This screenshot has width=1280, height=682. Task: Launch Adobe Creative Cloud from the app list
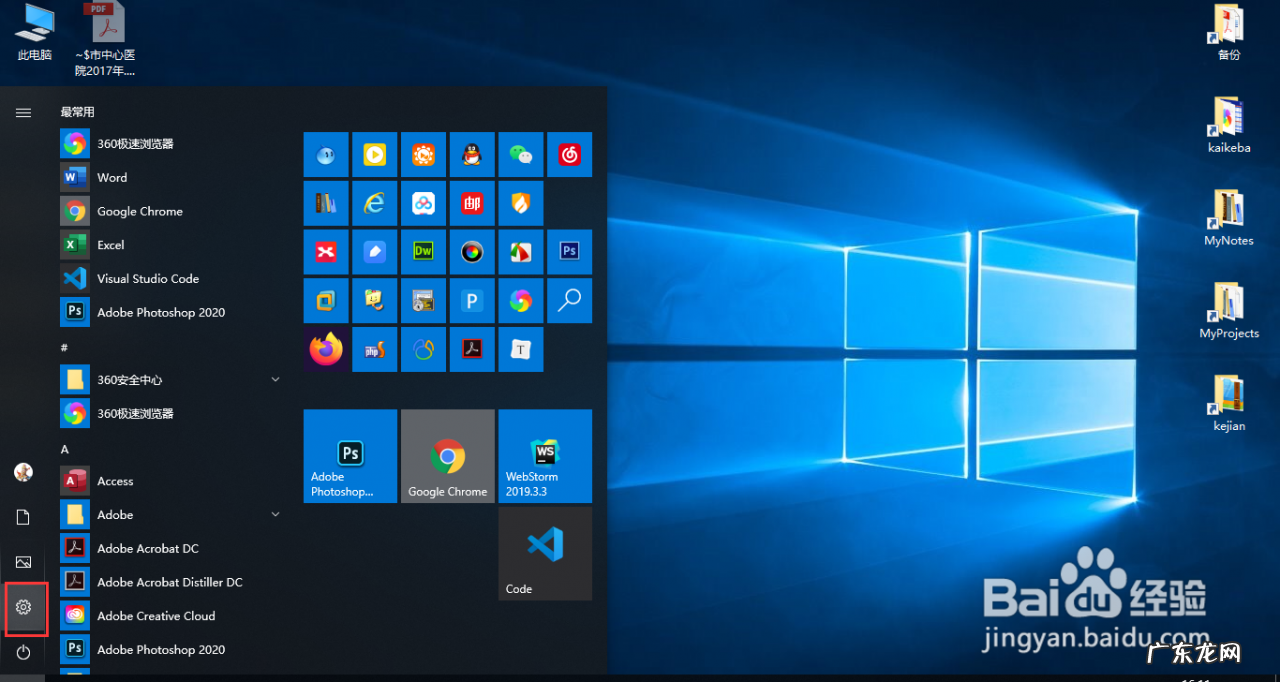[155, 616]
